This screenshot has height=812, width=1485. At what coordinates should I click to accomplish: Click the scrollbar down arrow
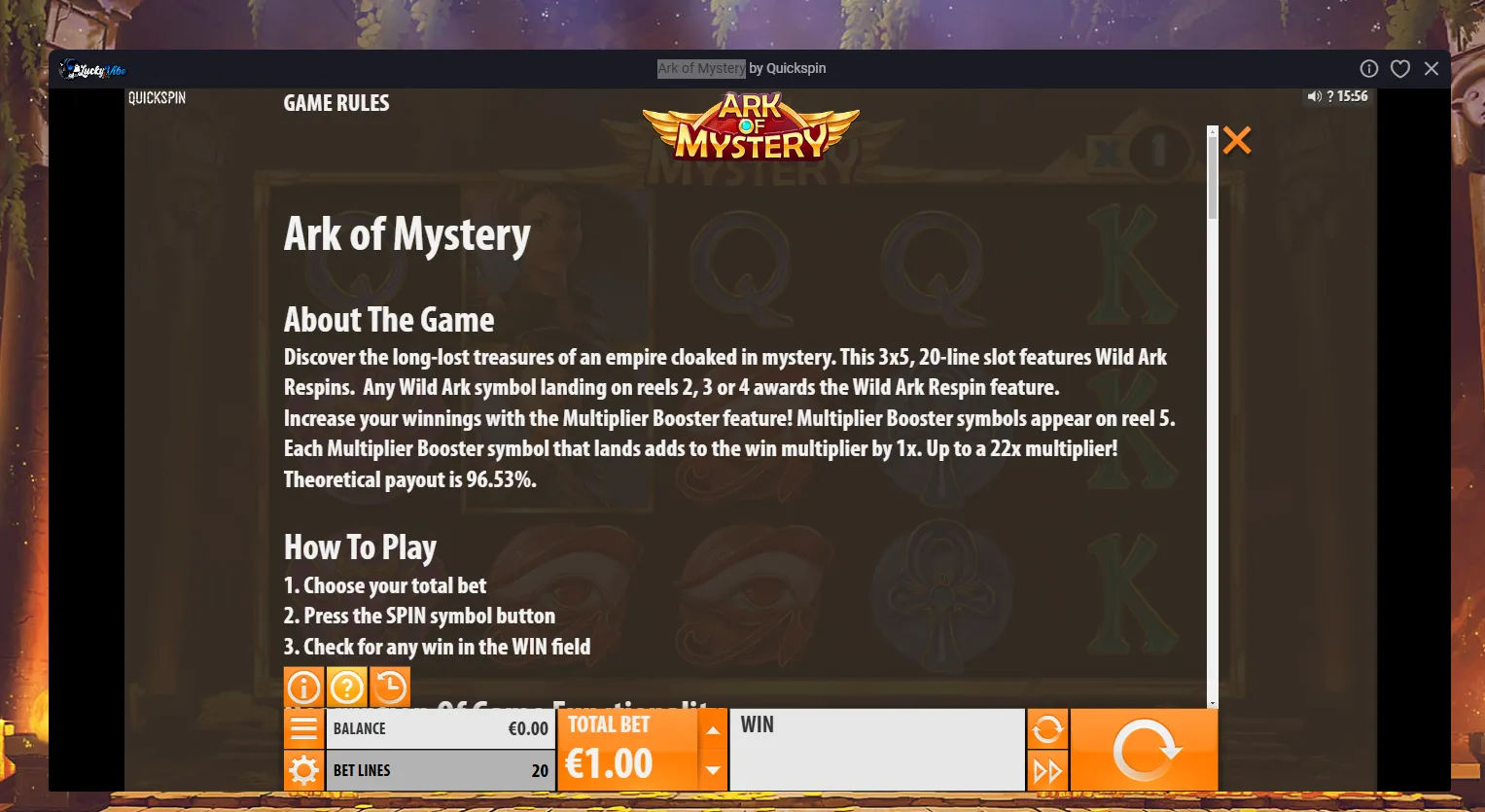(x=1212, y=702)
